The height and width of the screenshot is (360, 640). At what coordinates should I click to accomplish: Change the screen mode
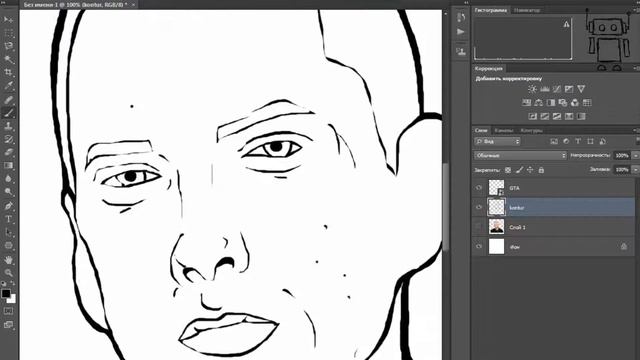click(x=8, y=325)
